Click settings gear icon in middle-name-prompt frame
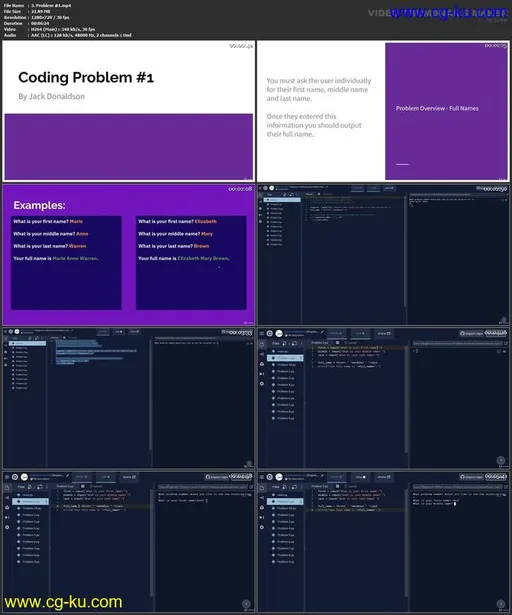 point(262,527)
